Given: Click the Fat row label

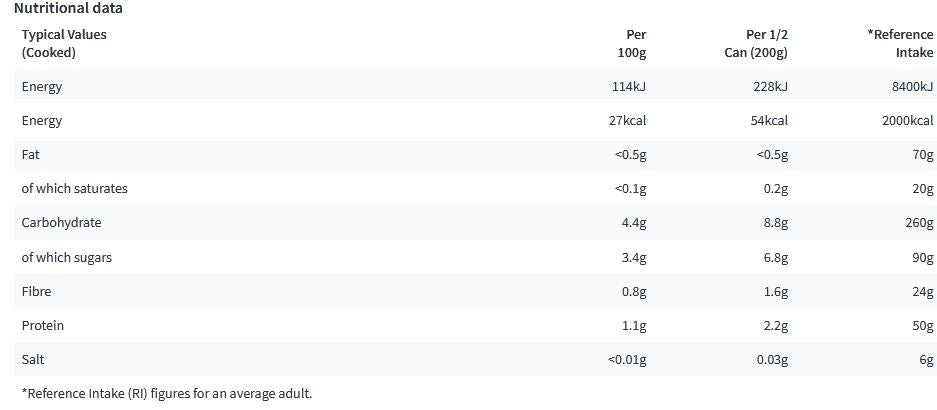Looking at the screenshot, I should point(30,155).
